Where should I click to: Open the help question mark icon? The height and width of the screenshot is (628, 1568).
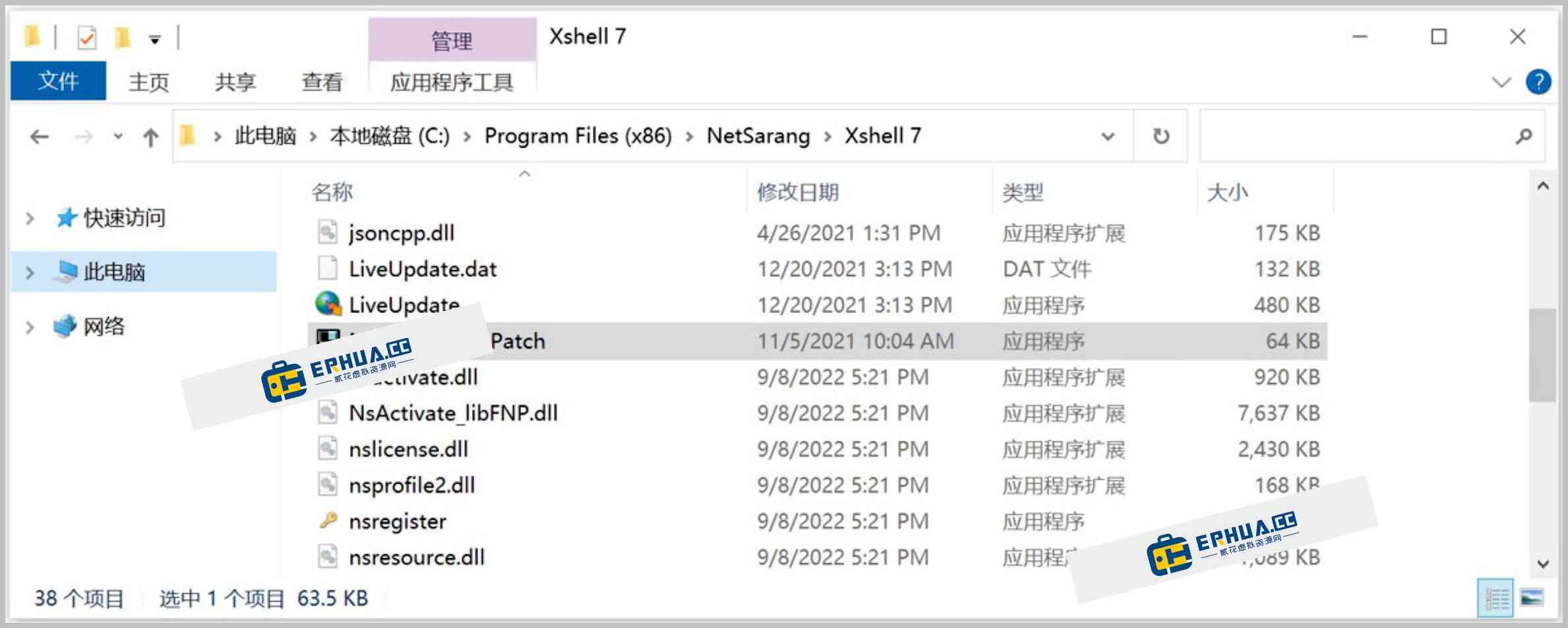coord(1538,82)
